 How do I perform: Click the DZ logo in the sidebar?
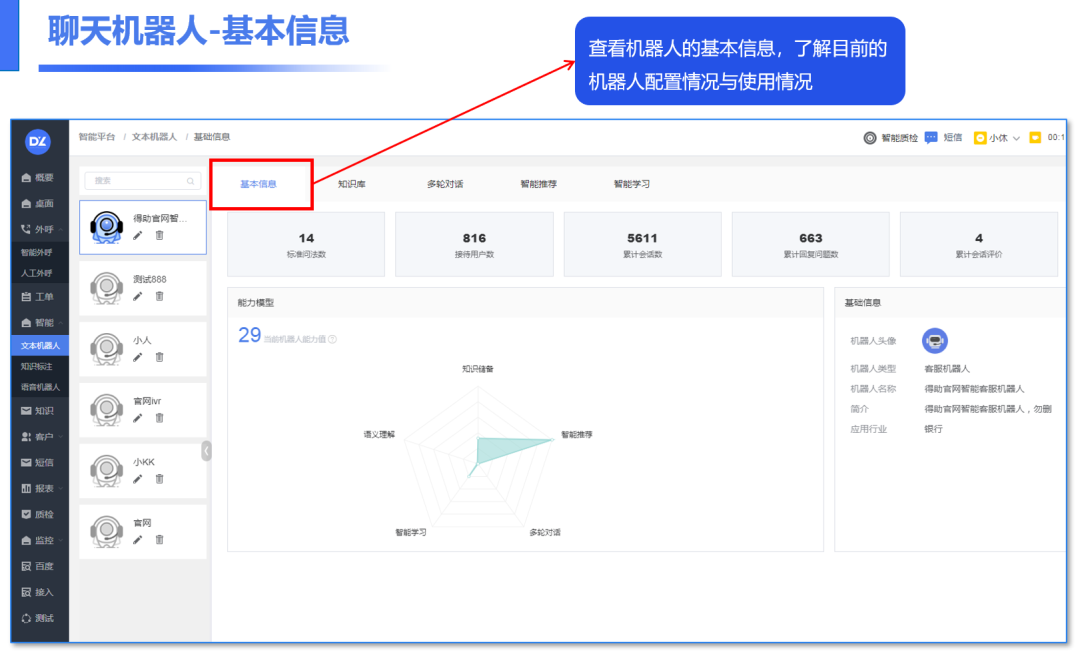[38, 142]
